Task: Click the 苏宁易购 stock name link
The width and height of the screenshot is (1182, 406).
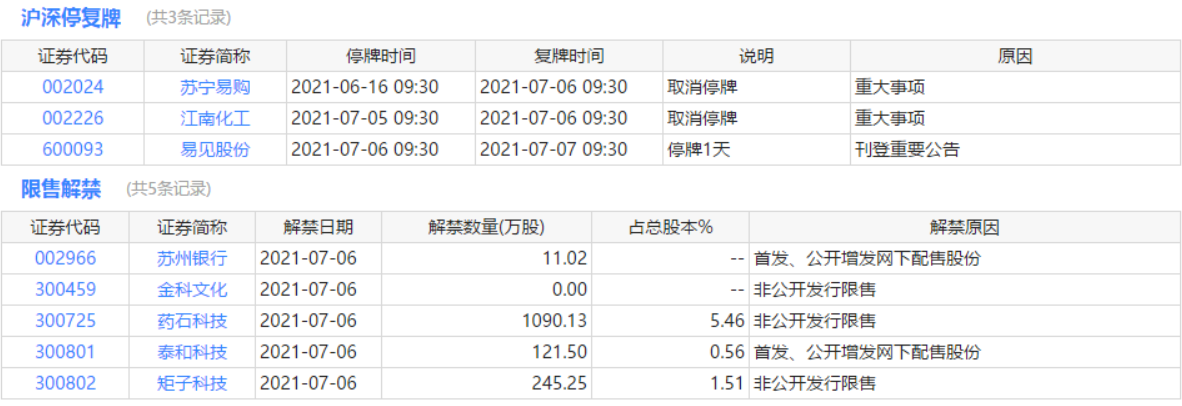Action: point(215,87)
